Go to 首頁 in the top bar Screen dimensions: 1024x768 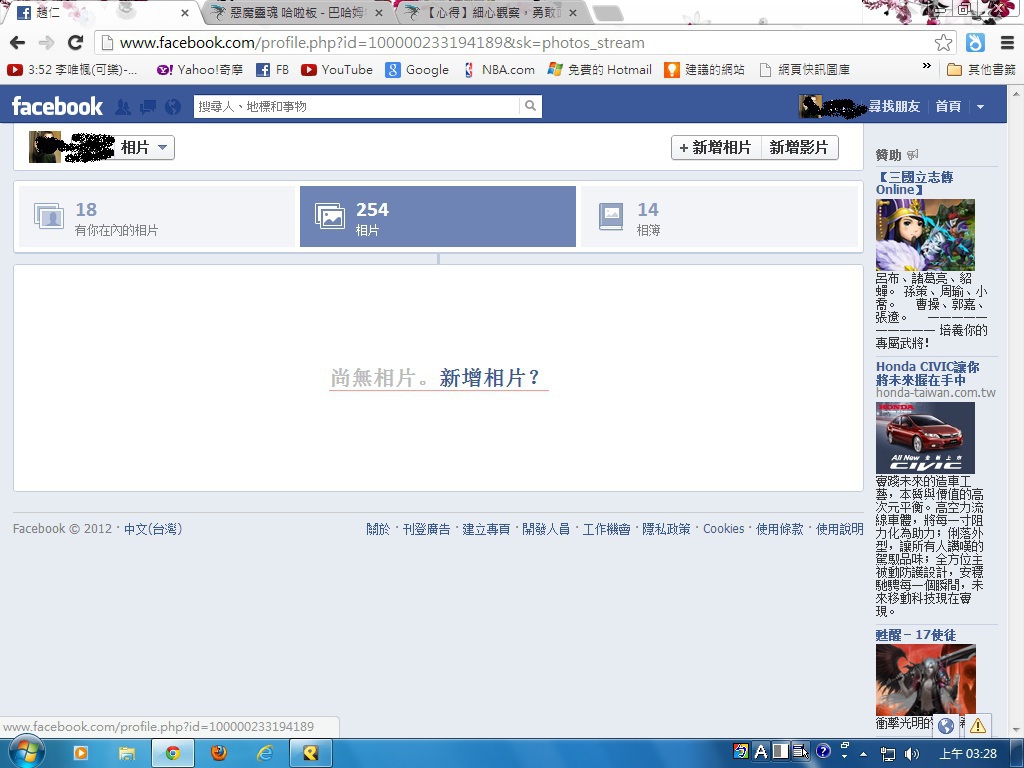pos(948,106)
